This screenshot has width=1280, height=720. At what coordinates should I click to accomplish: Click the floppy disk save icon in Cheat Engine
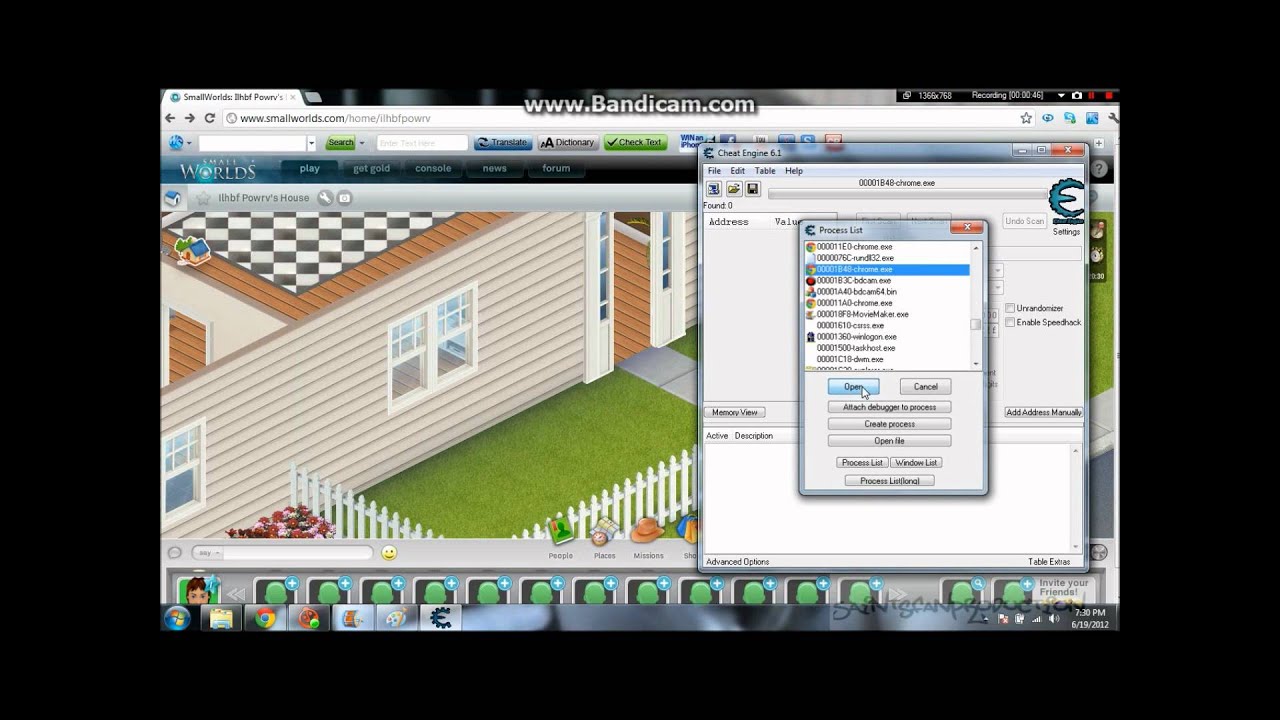752,189
